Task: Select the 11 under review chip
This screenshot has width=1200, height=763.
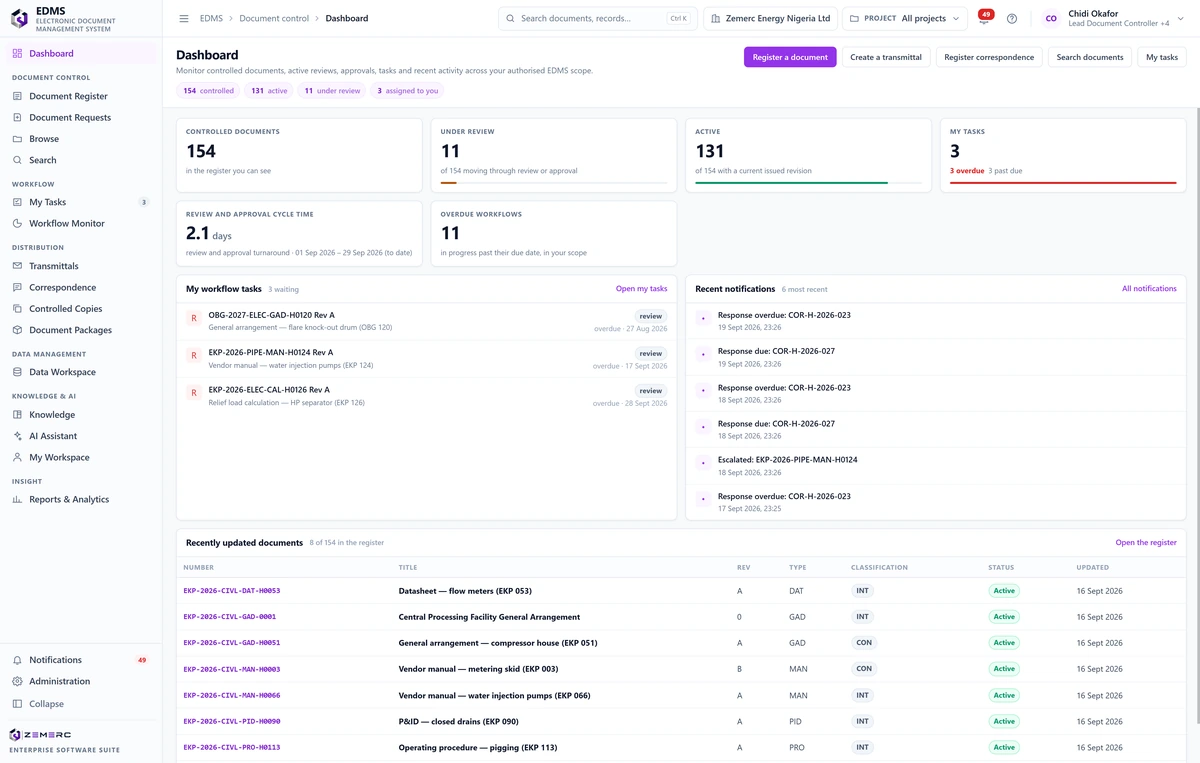Action: coord(332,91)
